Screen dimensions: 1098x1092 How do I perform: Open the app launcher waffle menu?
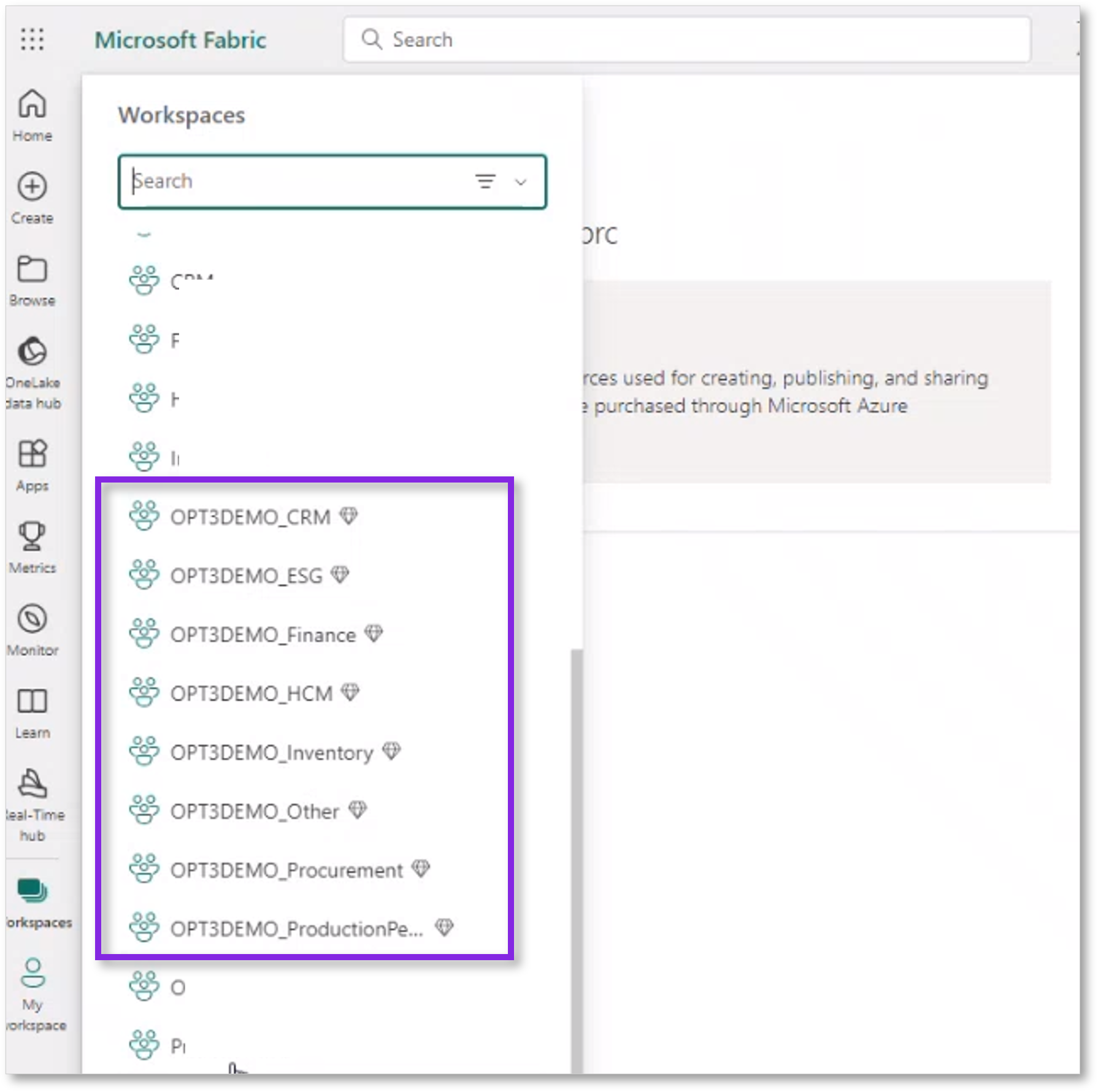click(x=33, y=40)
